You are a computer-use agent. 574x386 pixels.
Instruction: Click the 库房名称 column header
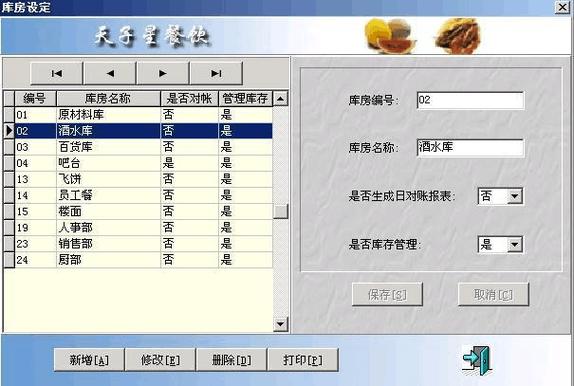pos(108,99)
